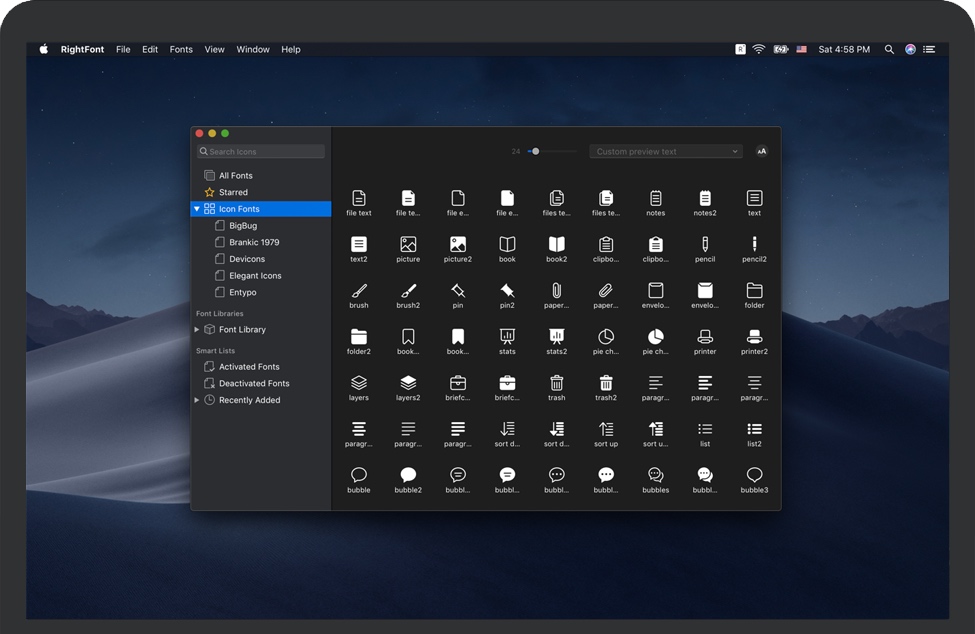Open macOS Spotlight search icon
This screenshot has height=634, width=975.
click(889, 49)
